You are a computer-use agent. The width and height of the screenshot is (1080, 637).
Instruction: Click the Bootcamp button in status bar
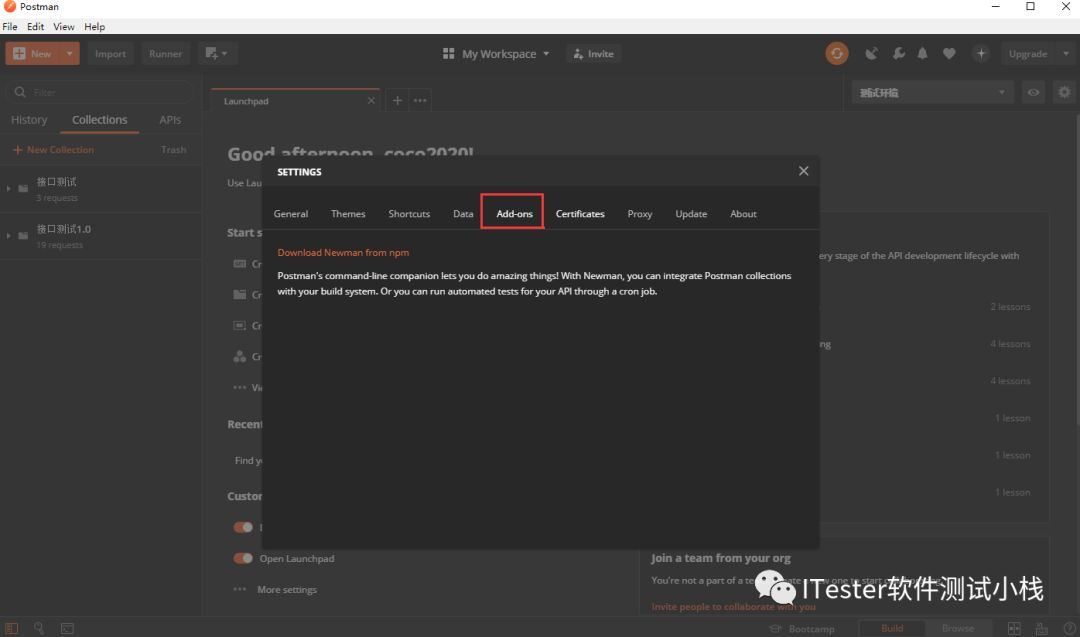(x=802, y=629)
